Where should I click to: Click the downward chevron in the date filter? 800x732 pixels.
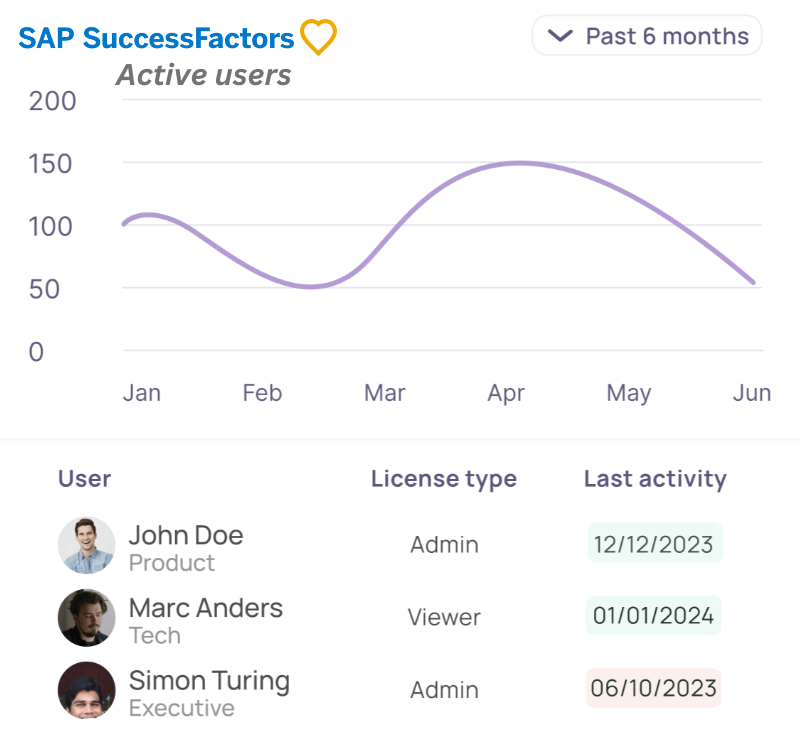[560, 35]
